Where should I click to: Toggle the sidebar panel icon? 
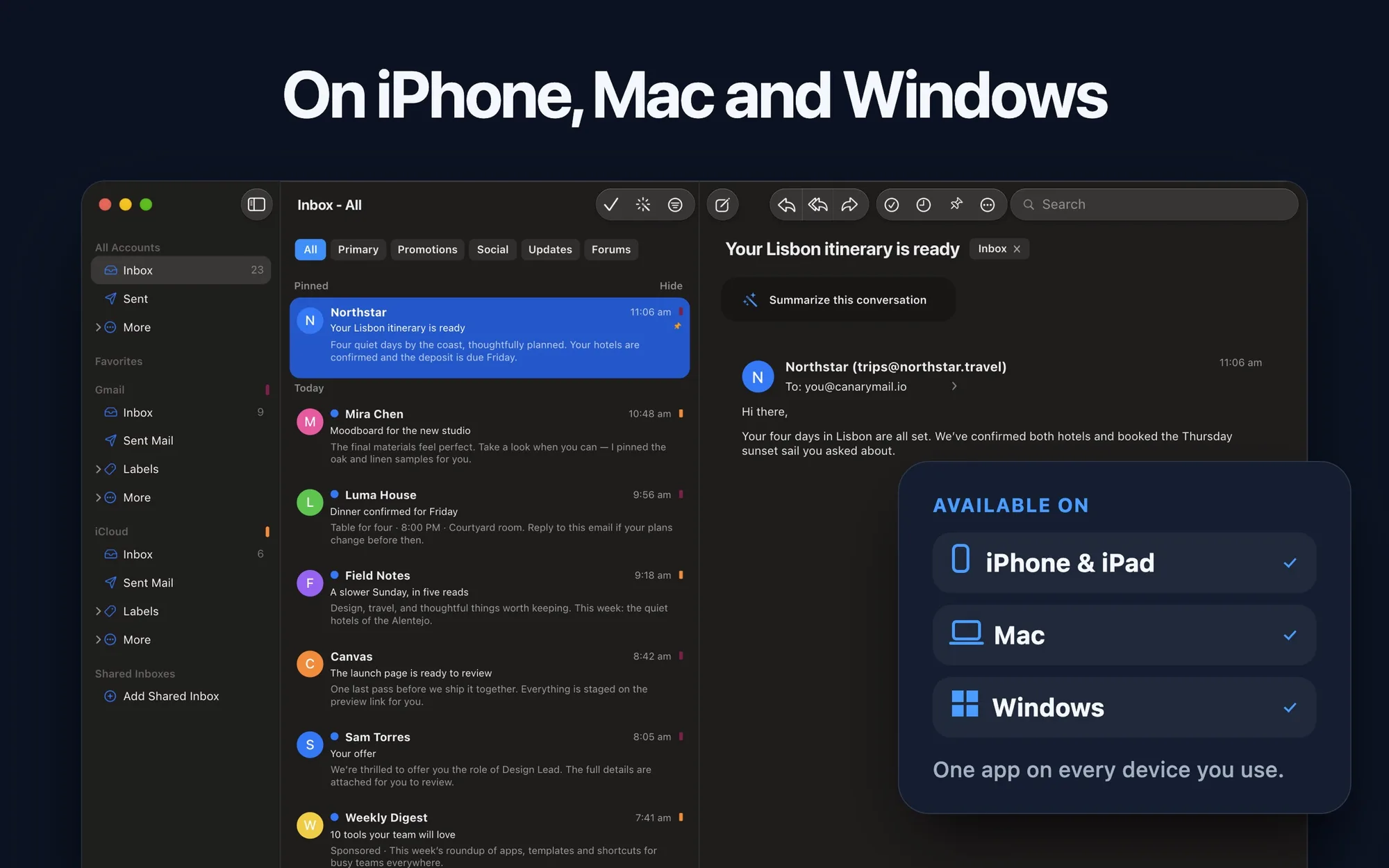click(256, 204)
